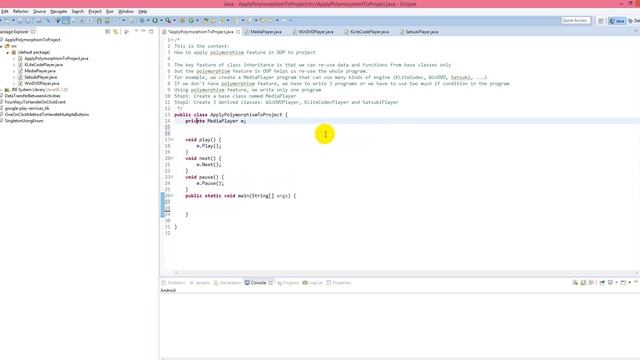
Task: Switch to the Javadoc tab
Action: click(x=200, y=282)
